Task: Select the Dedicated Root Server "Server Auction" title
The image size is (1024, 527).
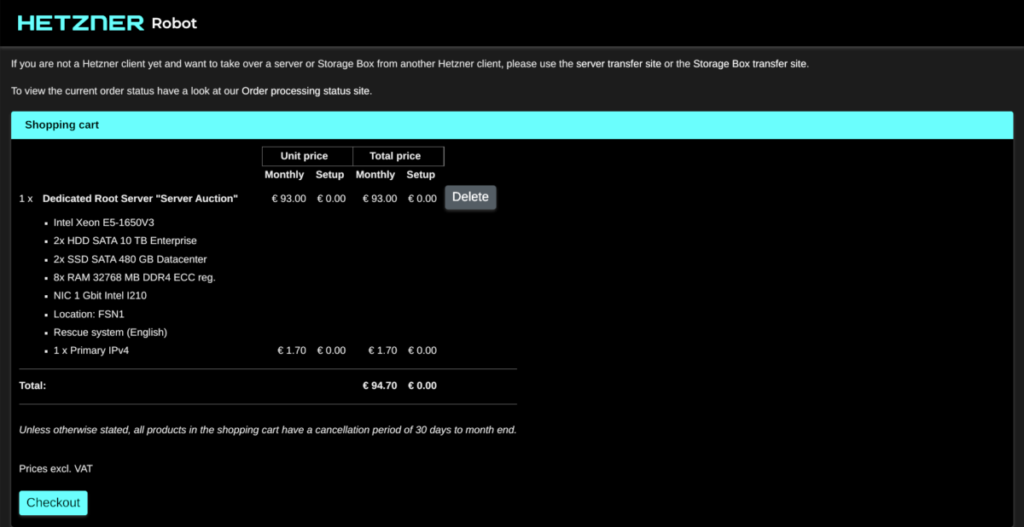Action: point(140,199)
